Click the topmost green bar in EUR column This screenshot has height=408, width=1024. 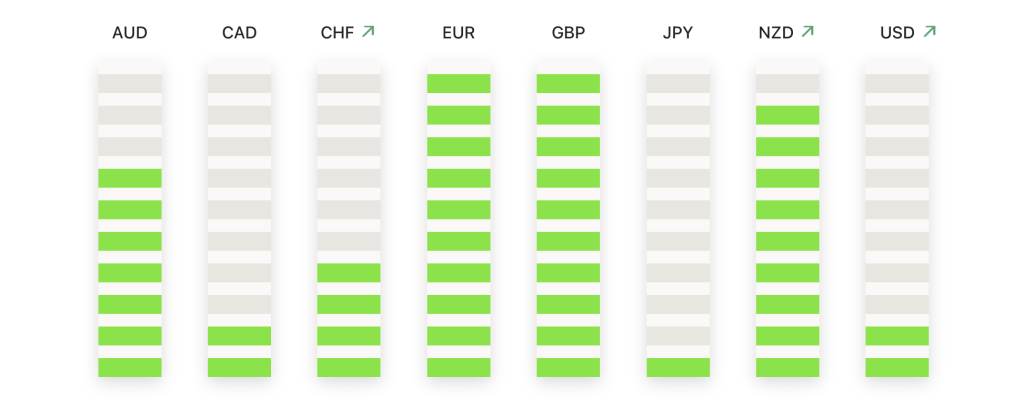pos(458,84)
